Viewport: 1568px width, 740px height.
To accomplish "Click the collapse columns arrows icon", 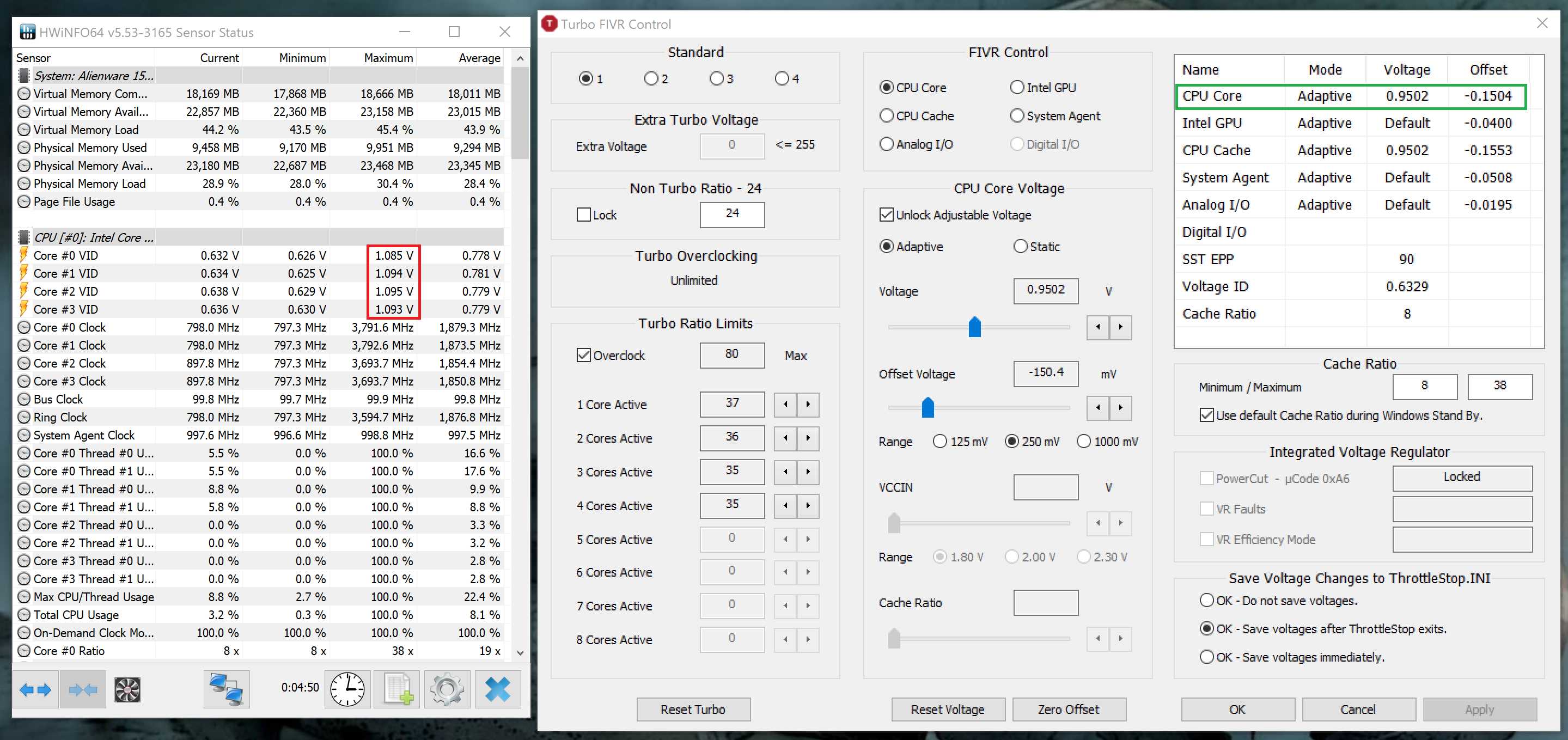I will click(83, 689).
